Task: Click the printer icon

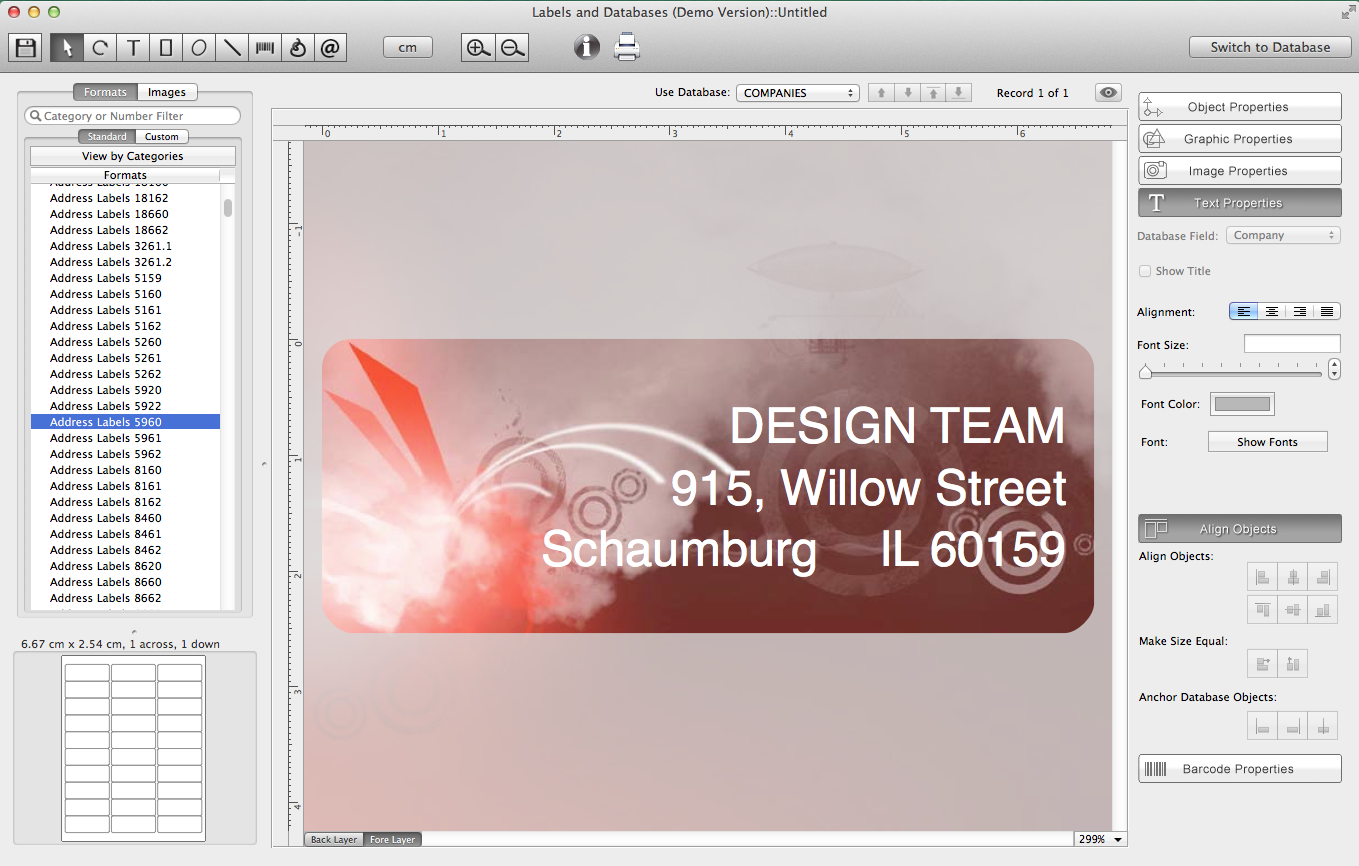Action: (626, 47)
